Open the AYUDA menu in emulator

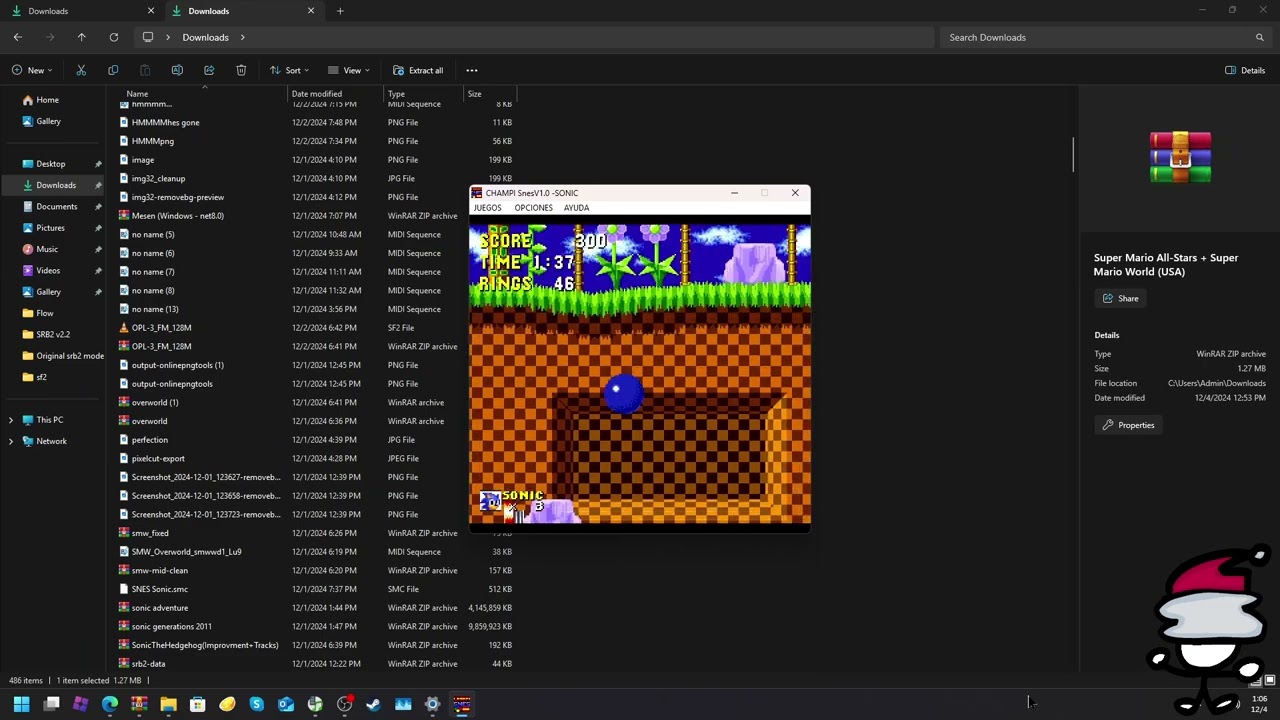[x=576, y=208]
